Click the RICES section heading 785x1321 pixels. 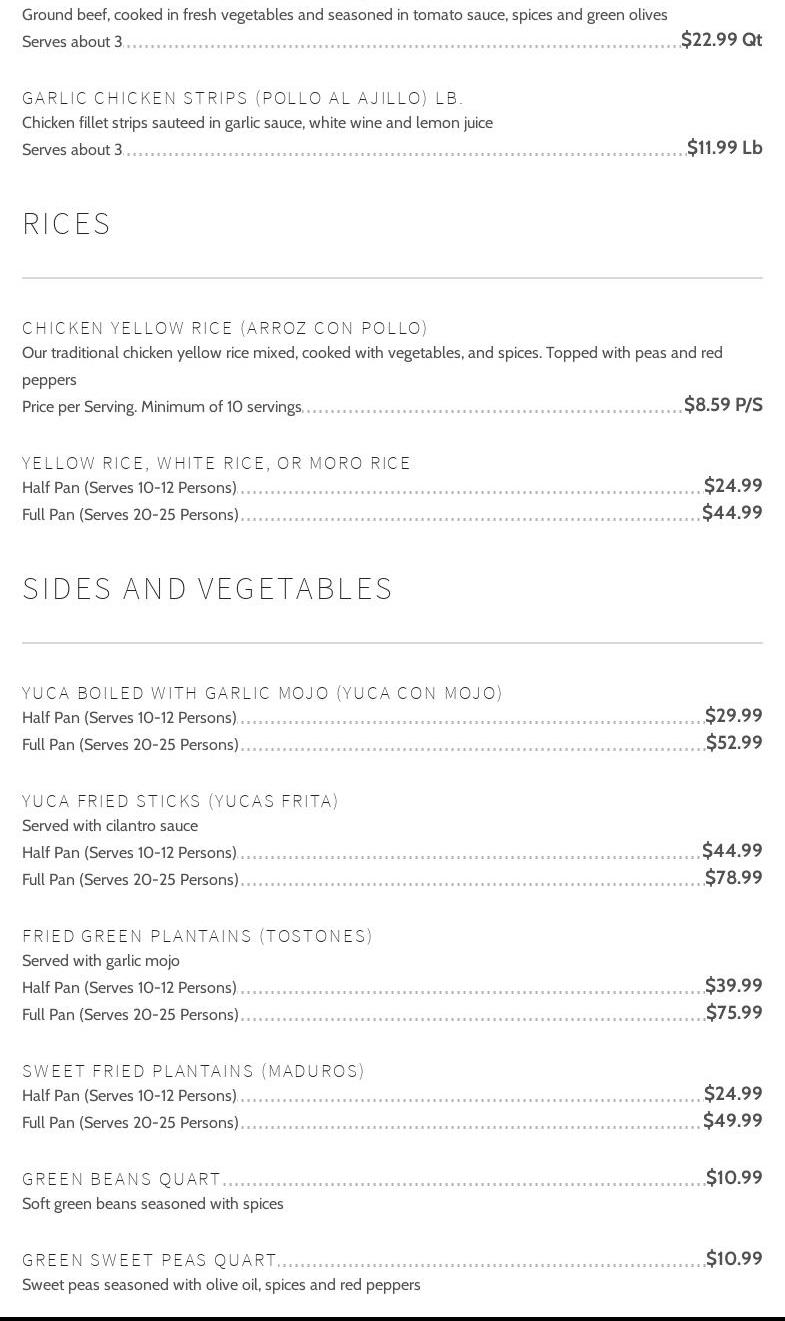pos(67,224)
